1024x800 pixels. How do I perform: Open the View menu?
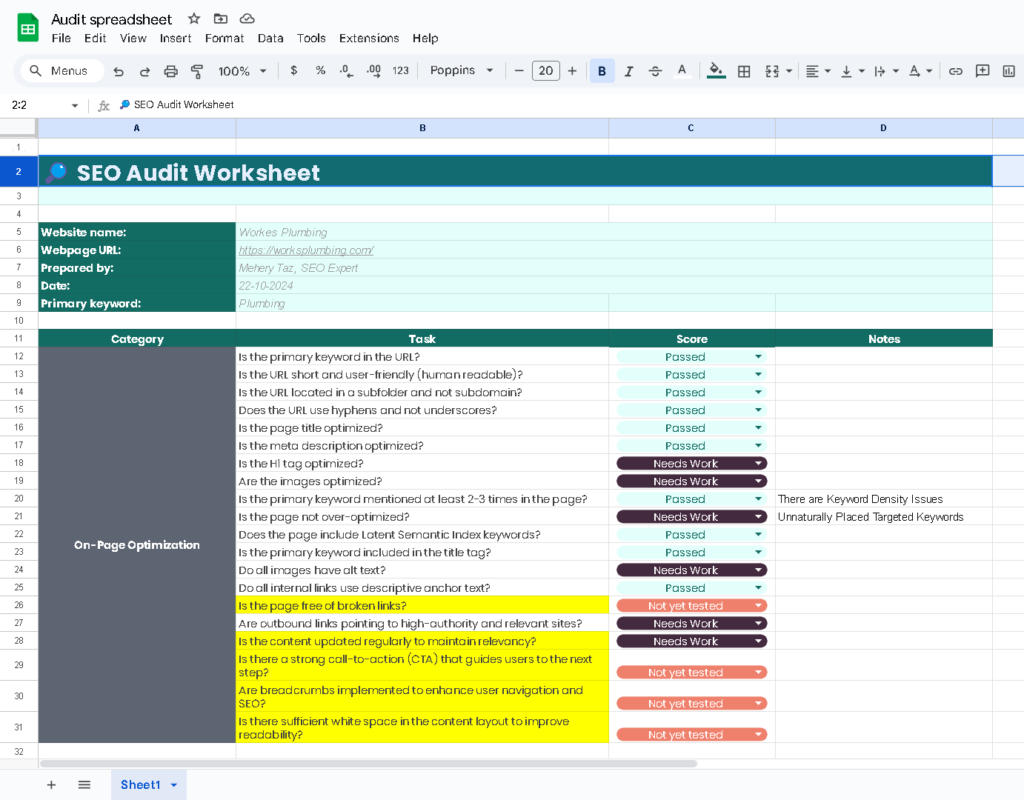coord(133,39)
